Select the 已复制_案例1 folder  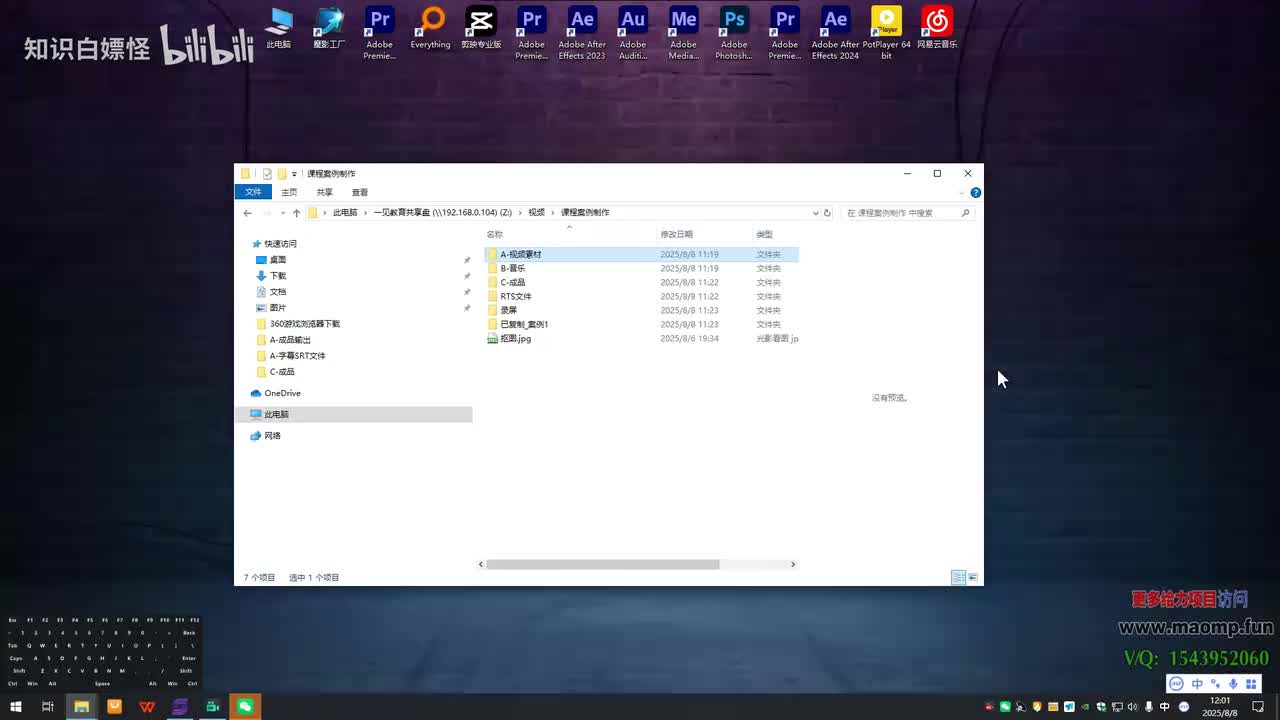pos(524,324)
